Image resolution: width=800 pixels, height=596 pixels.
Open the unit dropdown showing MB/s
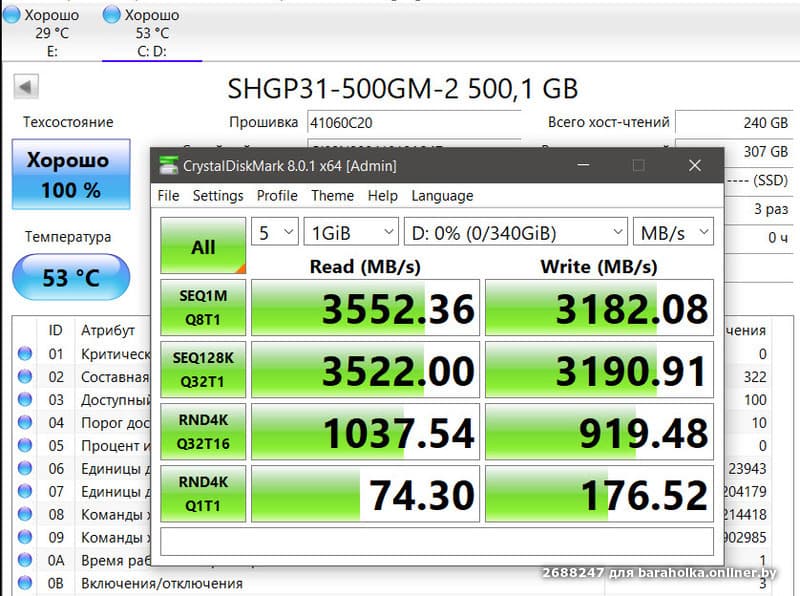(x=673, y=233)
